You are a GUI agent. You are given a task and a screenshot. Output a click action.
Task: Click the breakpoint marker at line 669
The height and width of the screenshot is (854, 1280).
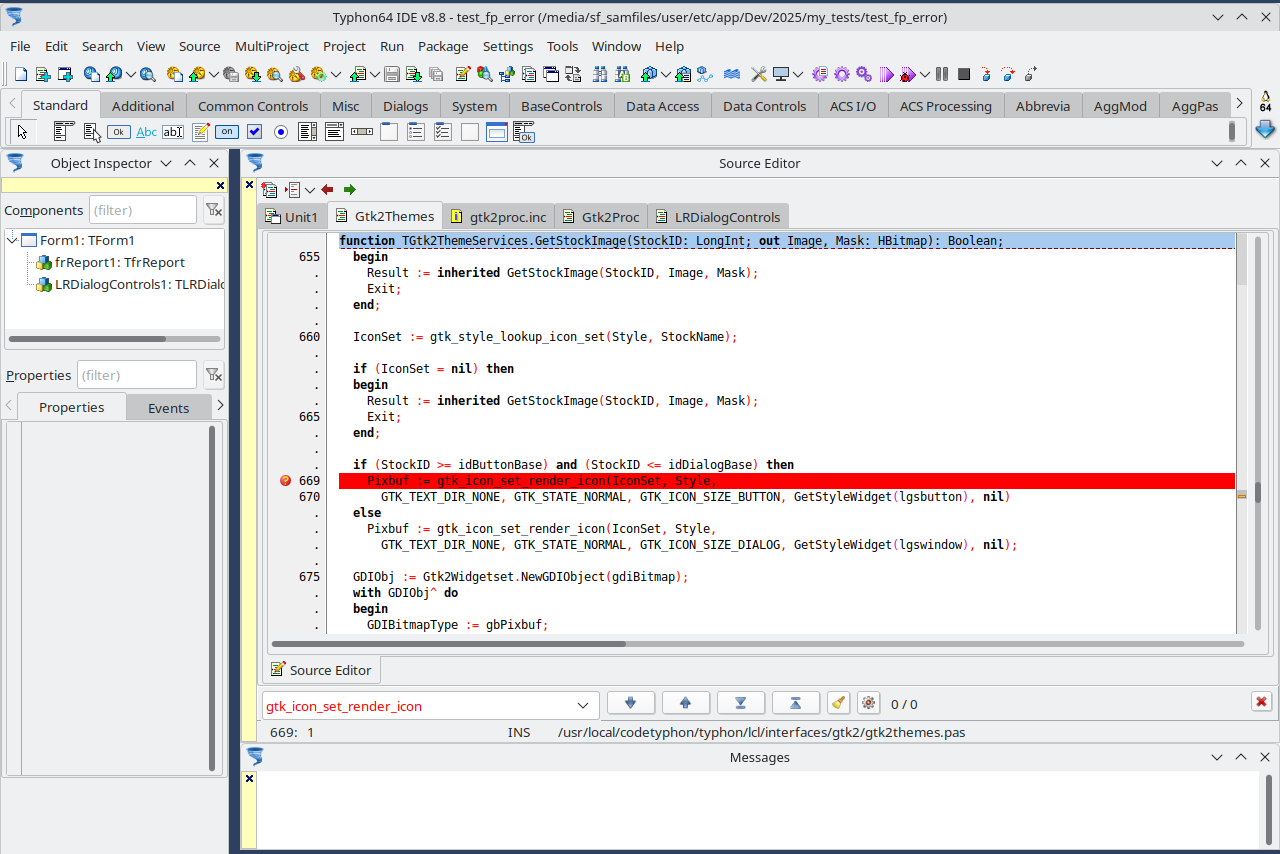point(286,481)
